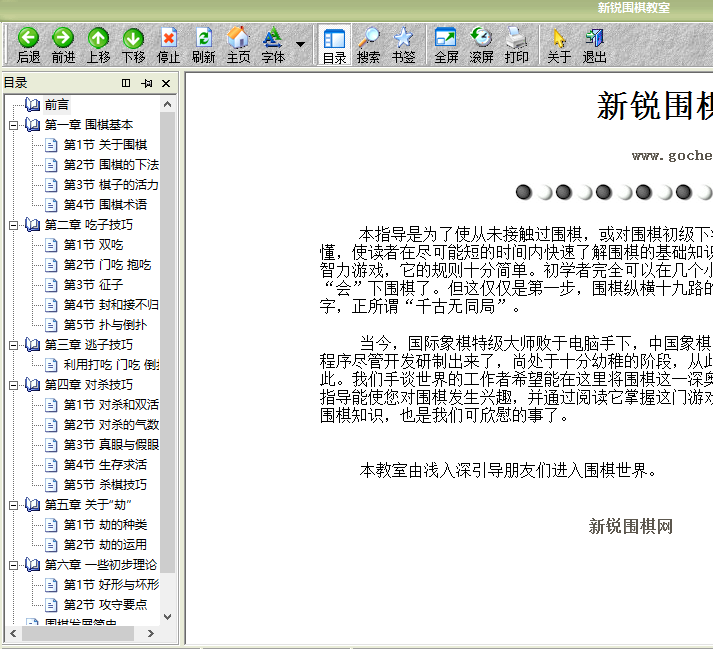Open 第3节 征子 section
This screenshot has height=649, width=713.
click(x=93, y=285)
